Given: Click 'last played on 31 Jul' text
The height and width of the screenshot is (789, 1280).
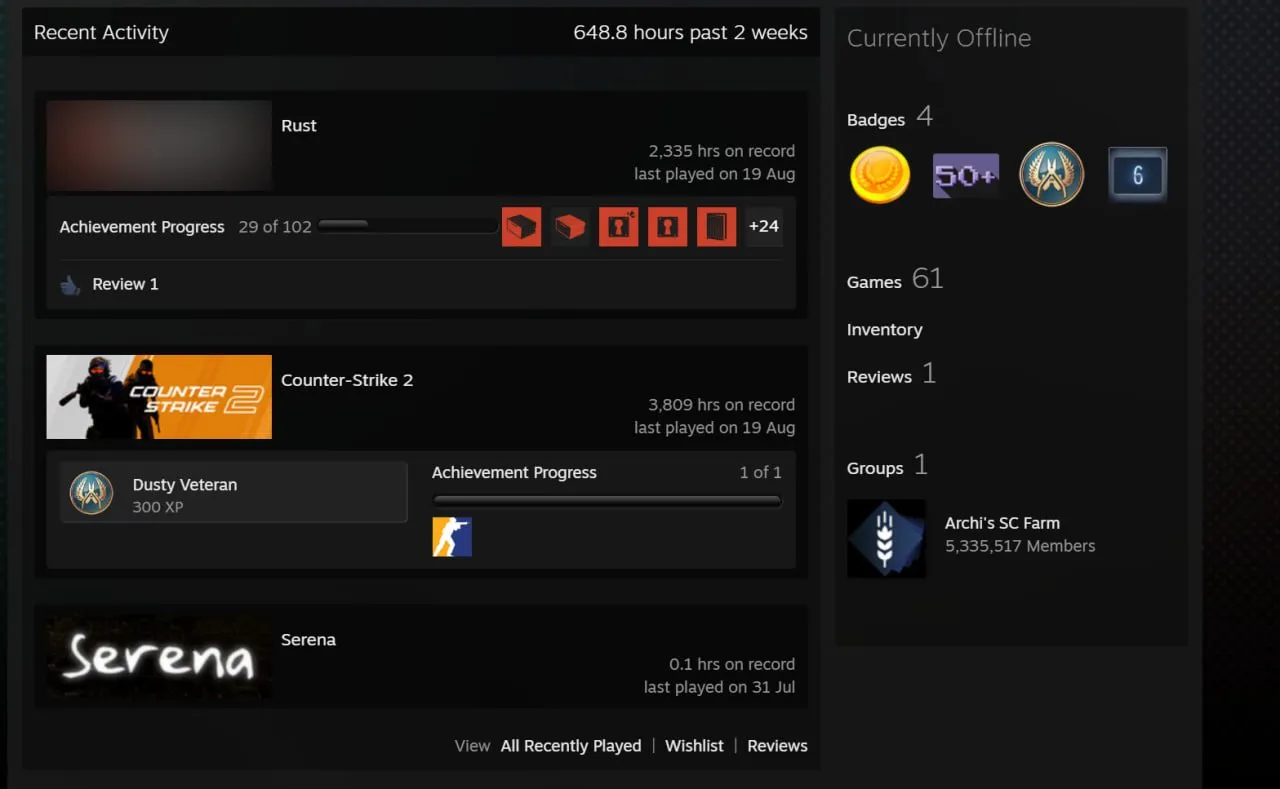Looking at the screenshot, I should click(720, 688).
